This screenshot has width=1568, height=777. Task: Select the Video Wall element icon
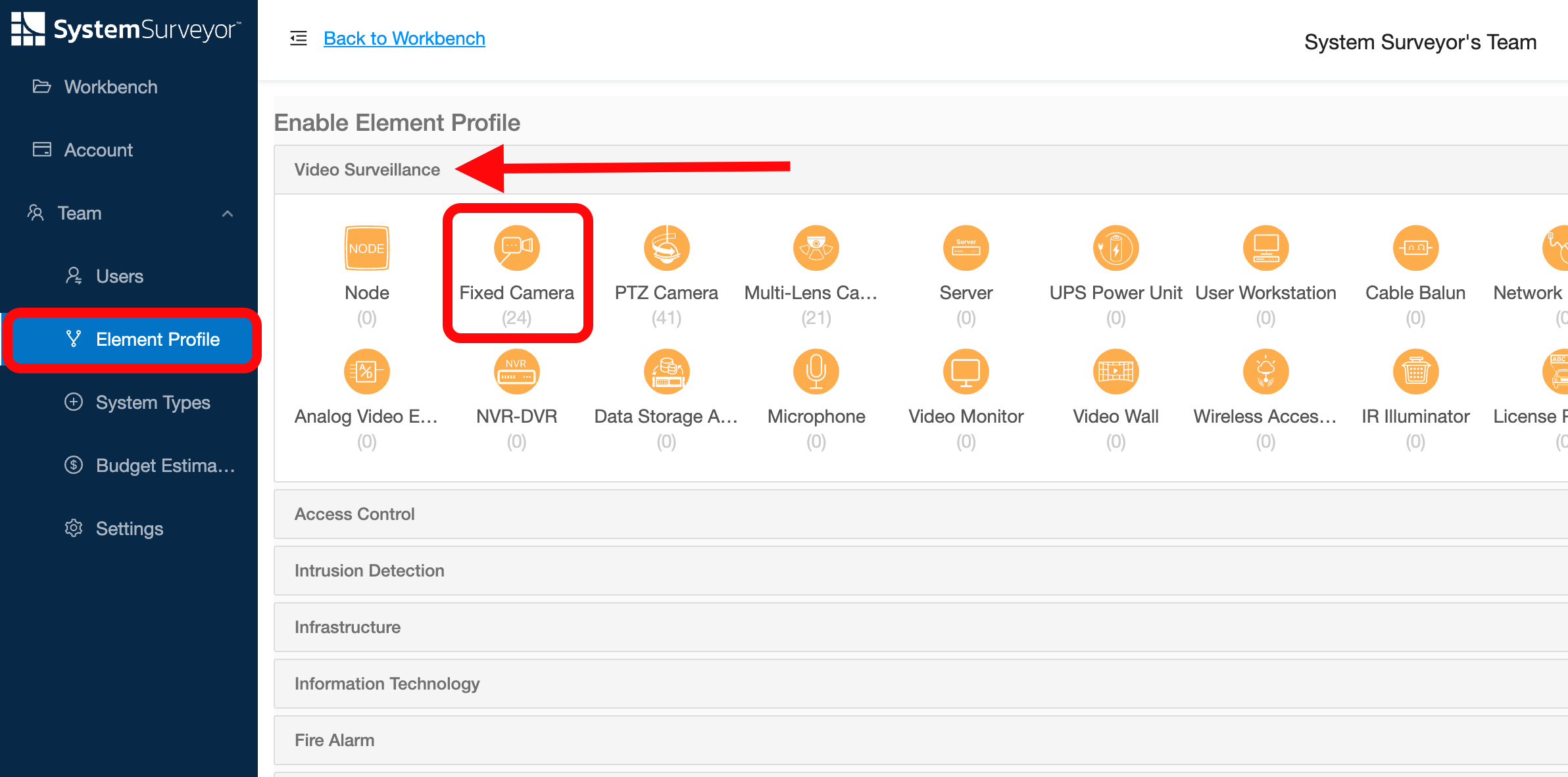(x=1115, y=371)
